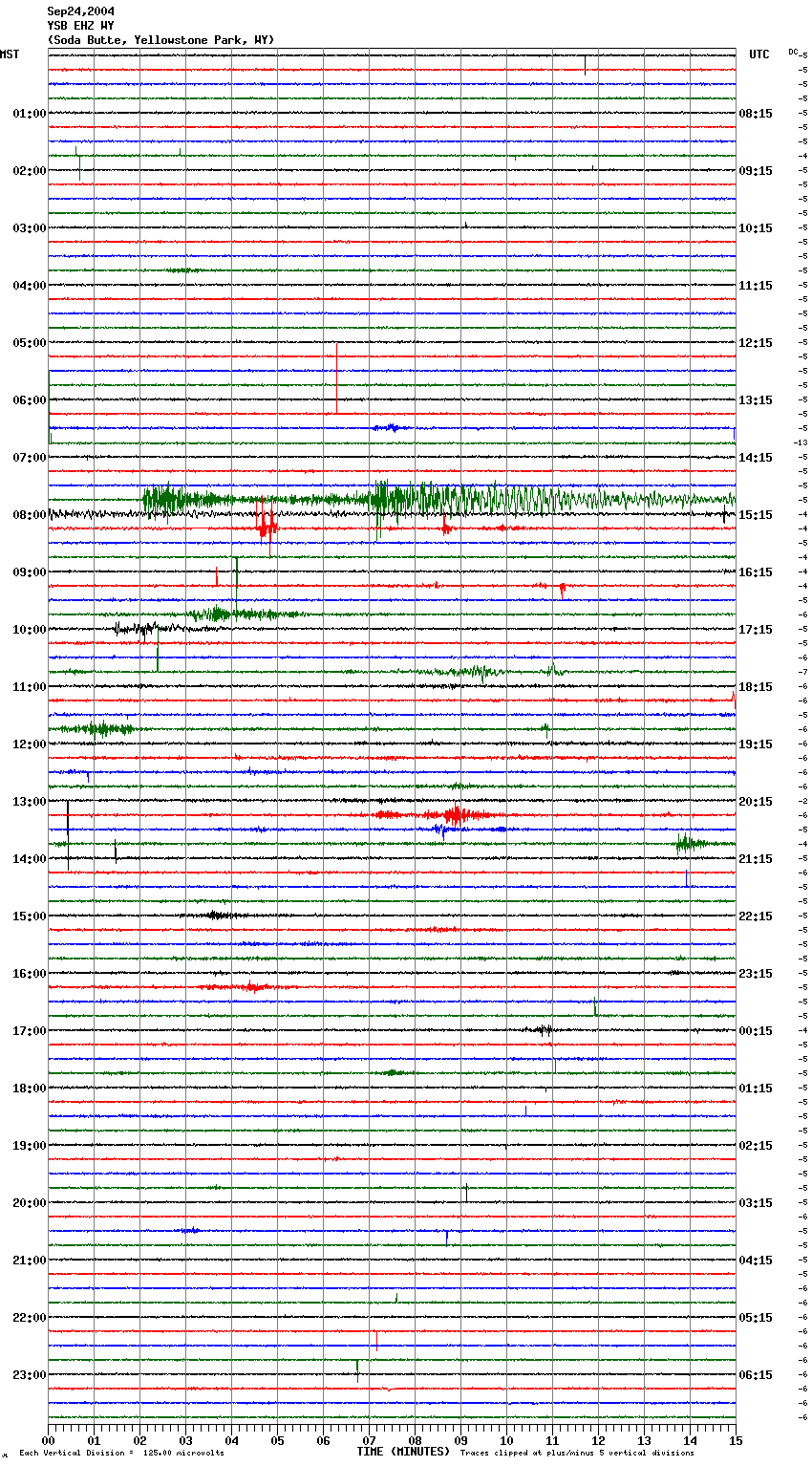This screenshot has height=1466, width=812.
Task: Select the "16:00" MST hour label
Action: click(x=30, y=974)
